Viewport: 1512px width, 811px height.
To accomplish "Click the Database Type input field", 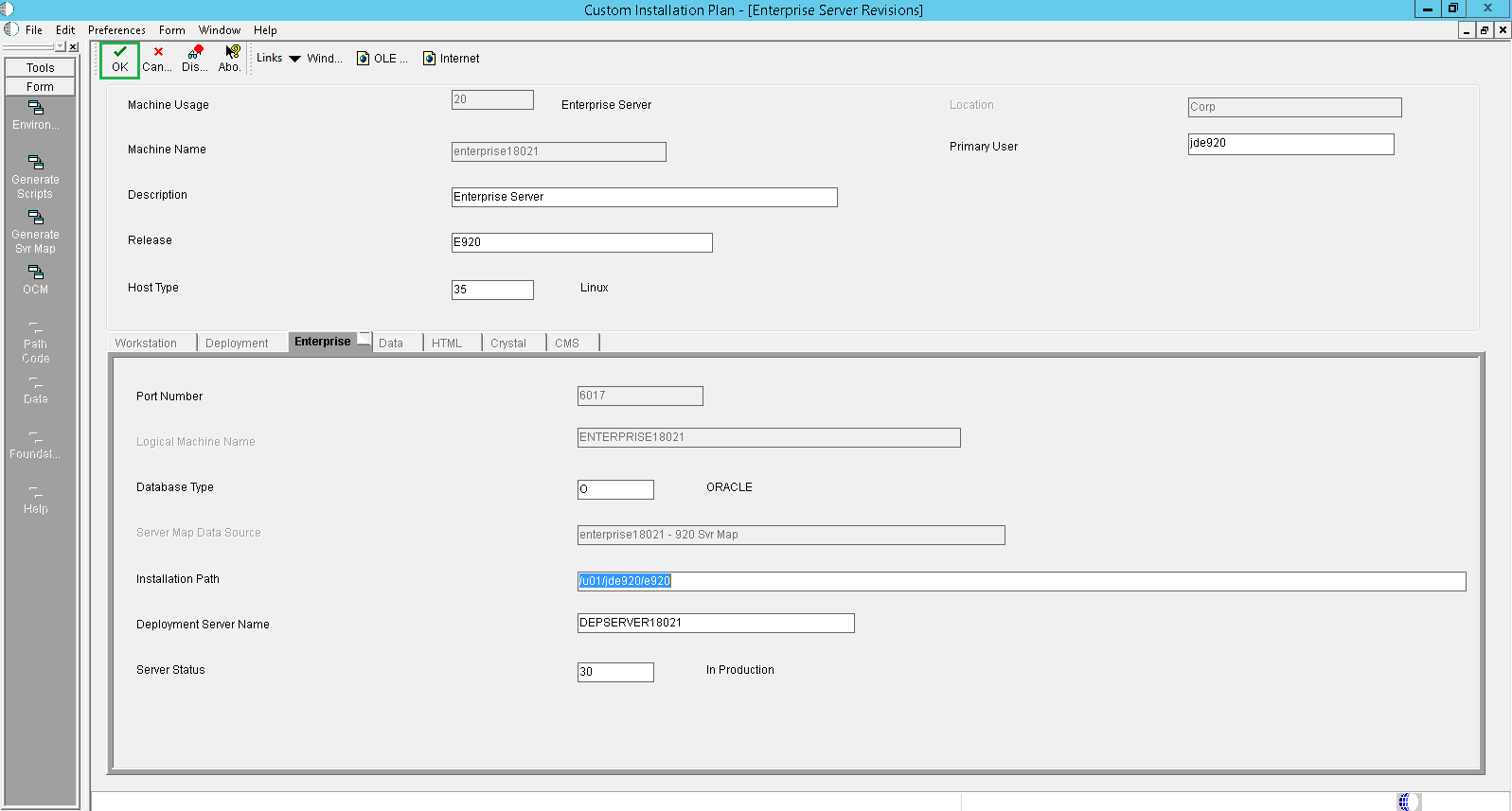I will pyautogui.click(x=615, y=489).
